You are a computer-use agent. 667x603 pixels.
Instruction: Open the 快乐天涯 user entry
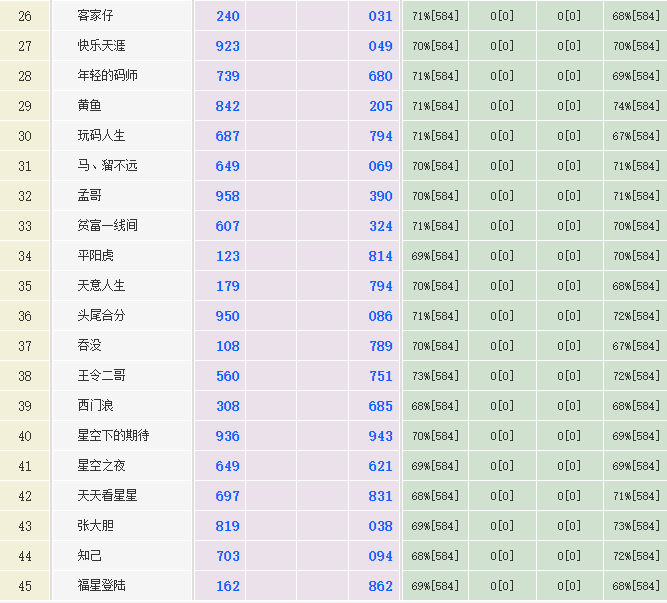click(102, 46)
